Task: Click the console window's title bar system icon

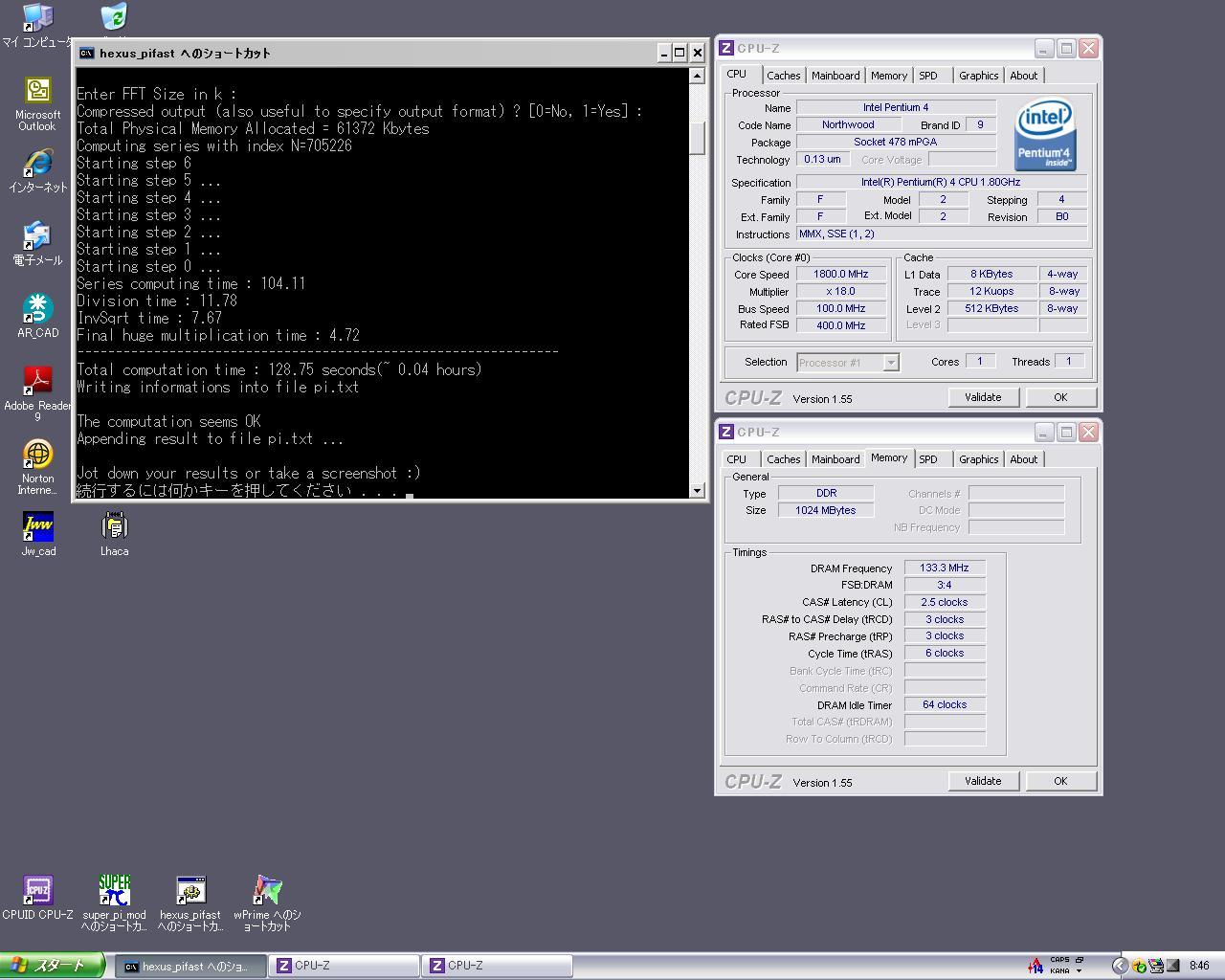Action: click(x=87, y=53)
